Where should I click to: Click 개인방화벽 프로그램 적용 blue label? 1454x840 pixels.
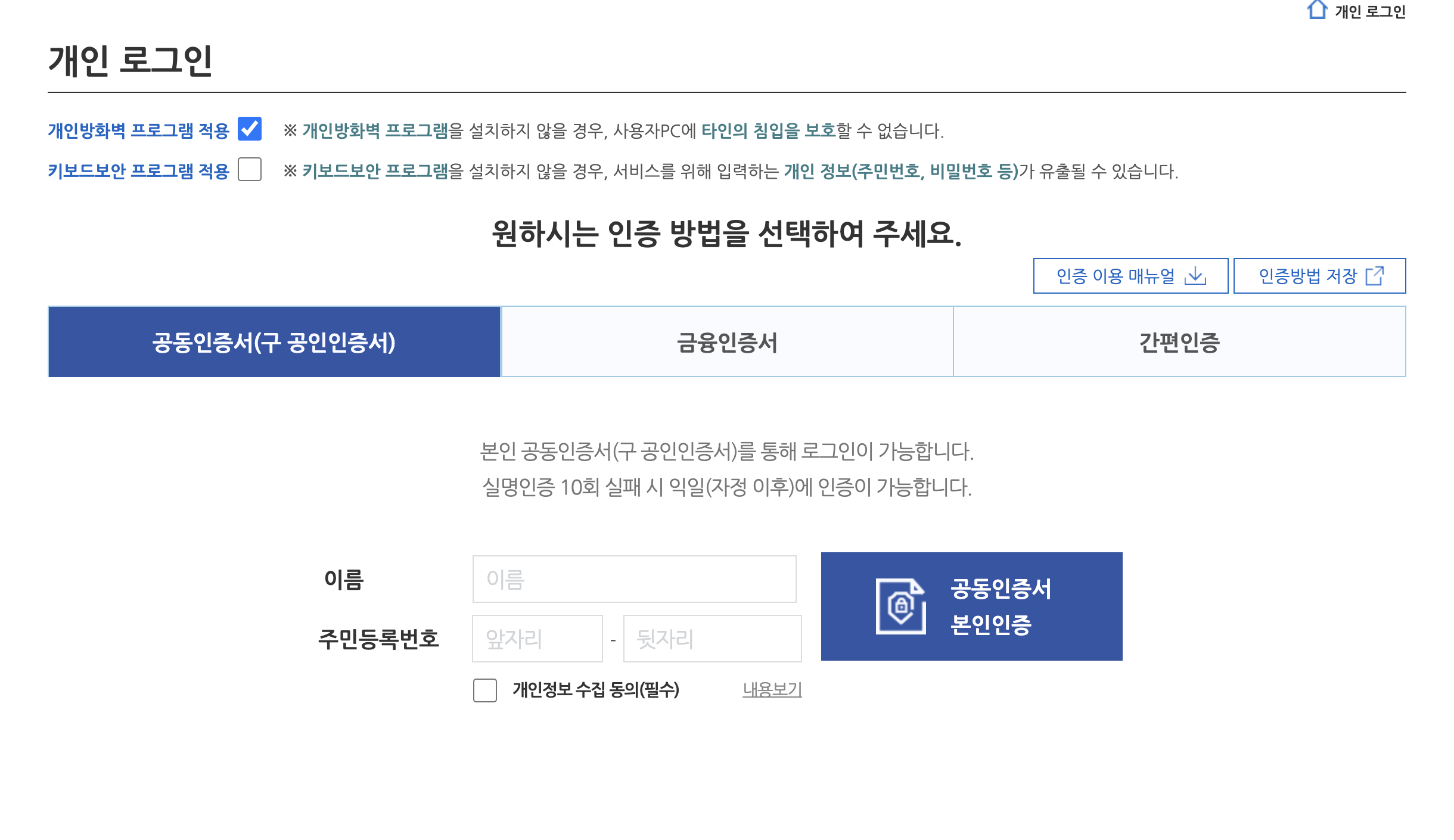(x=138, y=130)
